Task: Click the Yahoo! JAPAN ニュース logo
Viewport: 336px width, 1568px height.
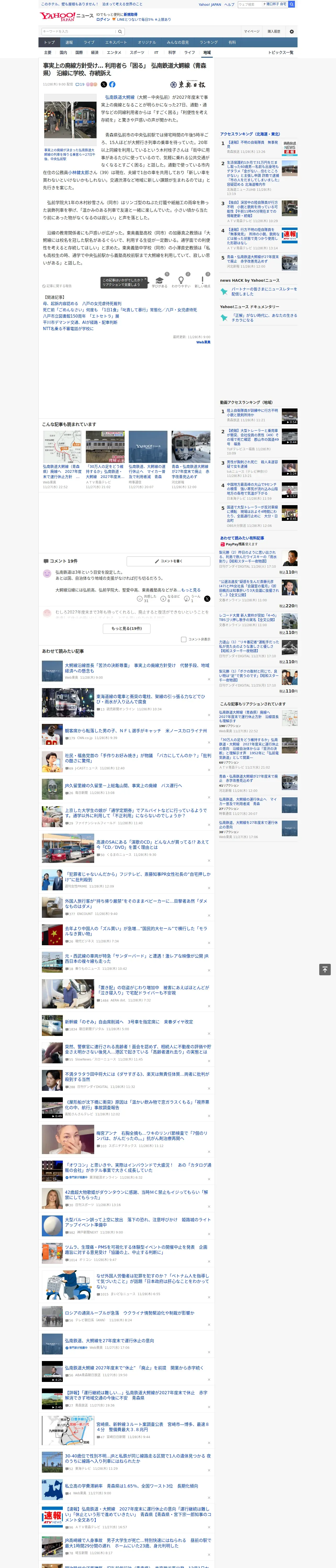Action: point(66,16)
